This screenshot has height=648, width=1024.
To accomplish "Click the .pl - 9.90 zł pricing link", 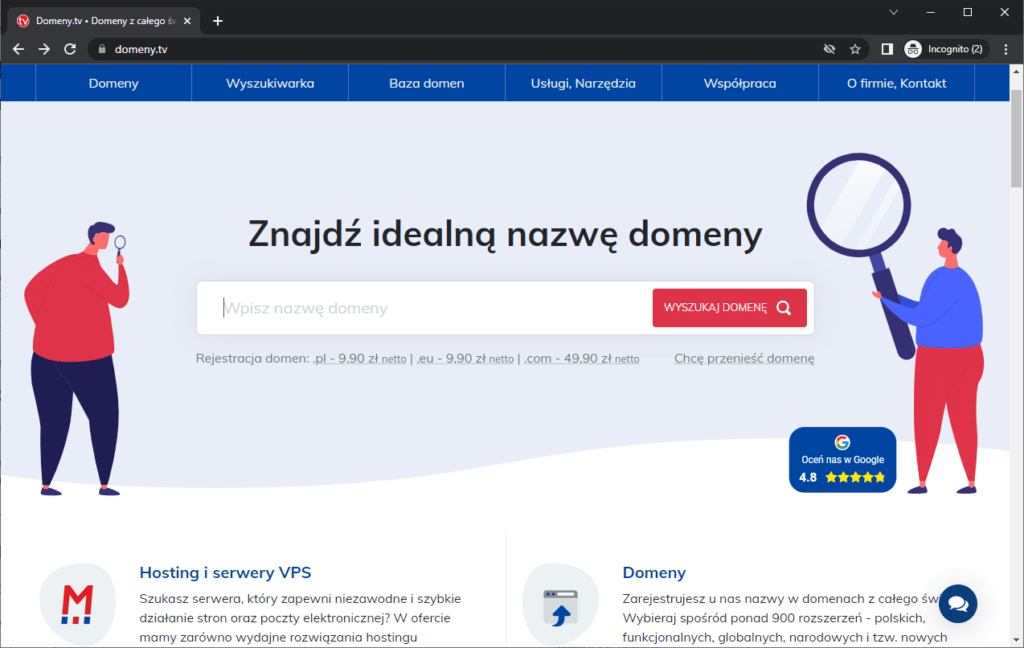I will pyautogui.click(x=358, y=357).
